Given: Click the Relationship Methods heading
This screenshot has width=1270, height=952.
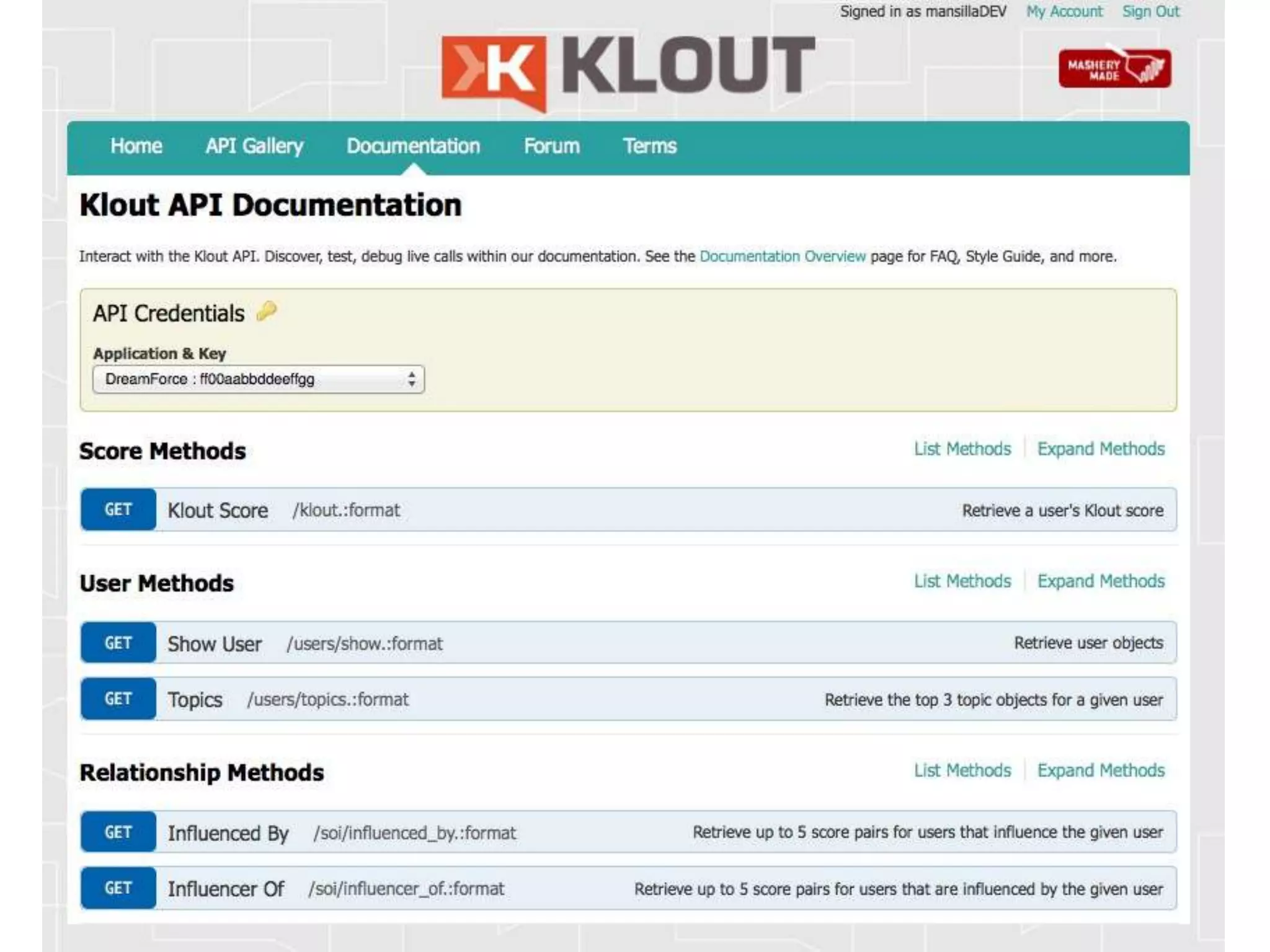Looking at the screenshot, I should (x=202, y=773).
